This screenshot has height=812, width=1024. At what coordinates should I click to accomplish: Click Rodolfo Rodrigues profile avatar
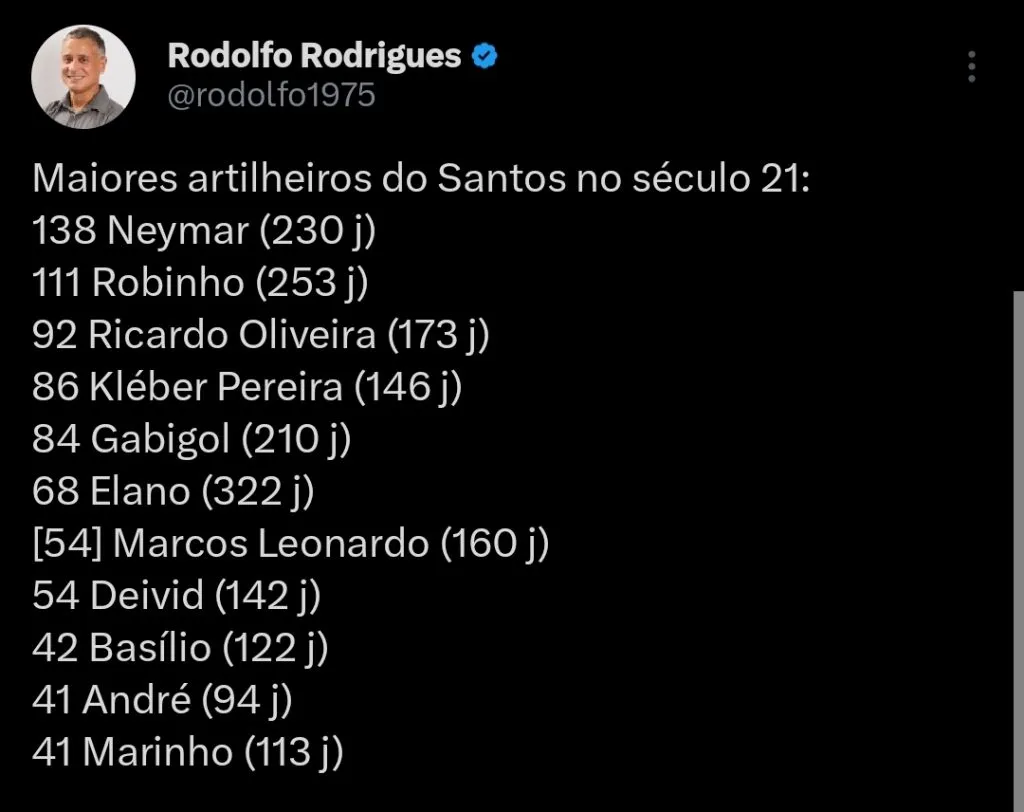84,72
